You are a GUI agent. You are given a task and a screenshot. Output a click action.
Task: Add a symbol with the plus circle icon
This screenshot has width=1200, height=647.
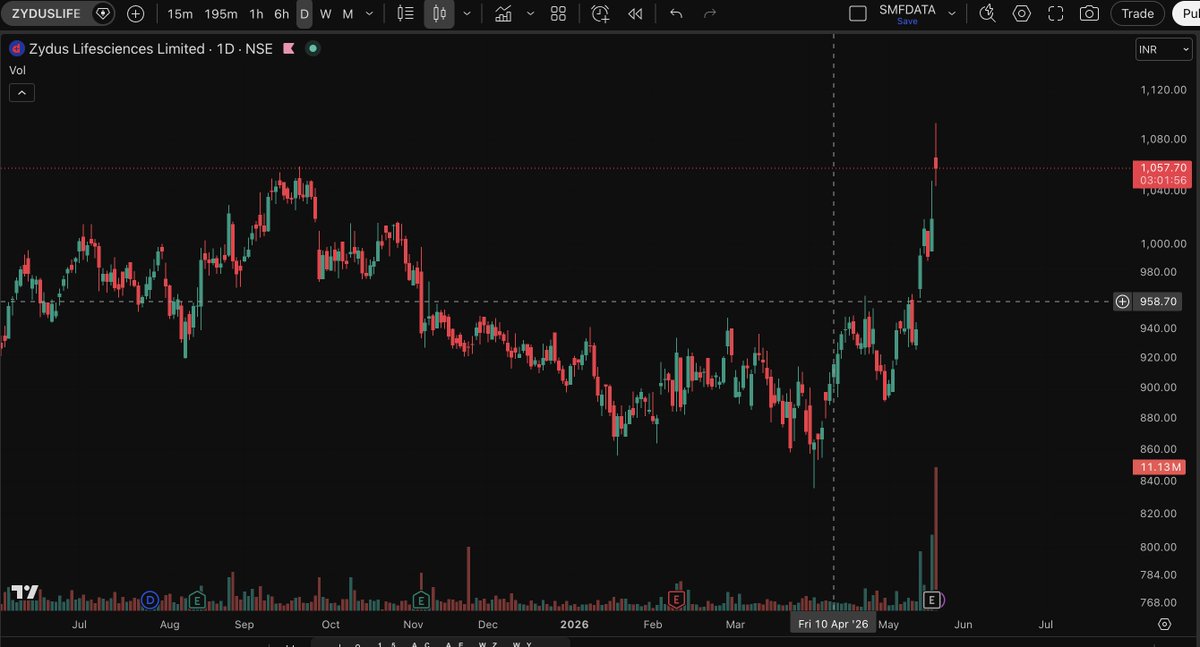pyautogui.click(x=136, y=14)
